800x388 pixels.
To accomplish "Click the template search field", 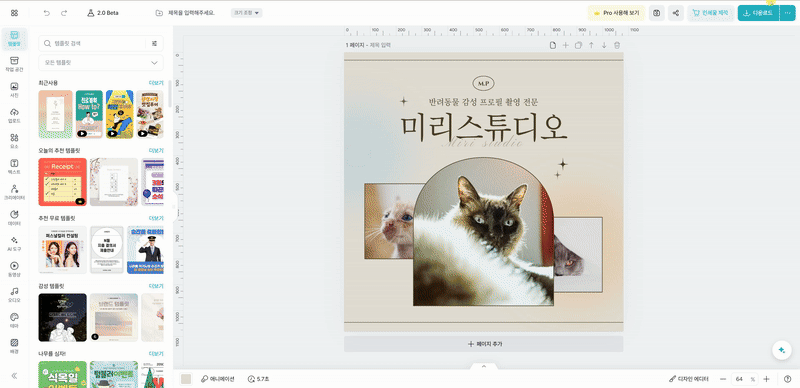I will pyautogui.click(x=92, y=43).
